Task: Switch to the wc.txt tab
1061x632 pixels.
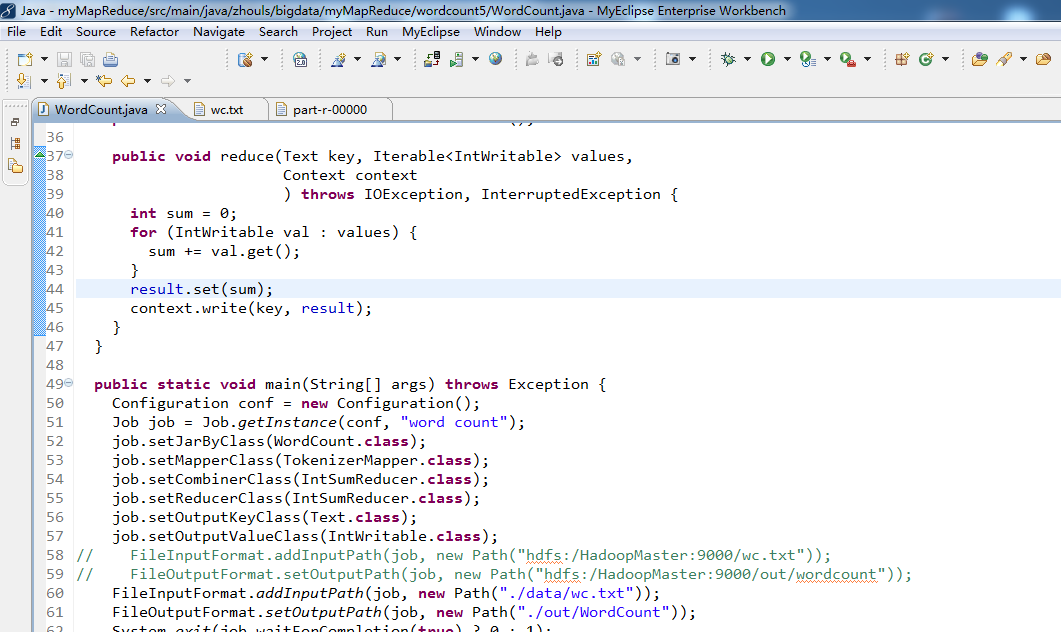Action: pyautogui.click(x=227, y=110)
